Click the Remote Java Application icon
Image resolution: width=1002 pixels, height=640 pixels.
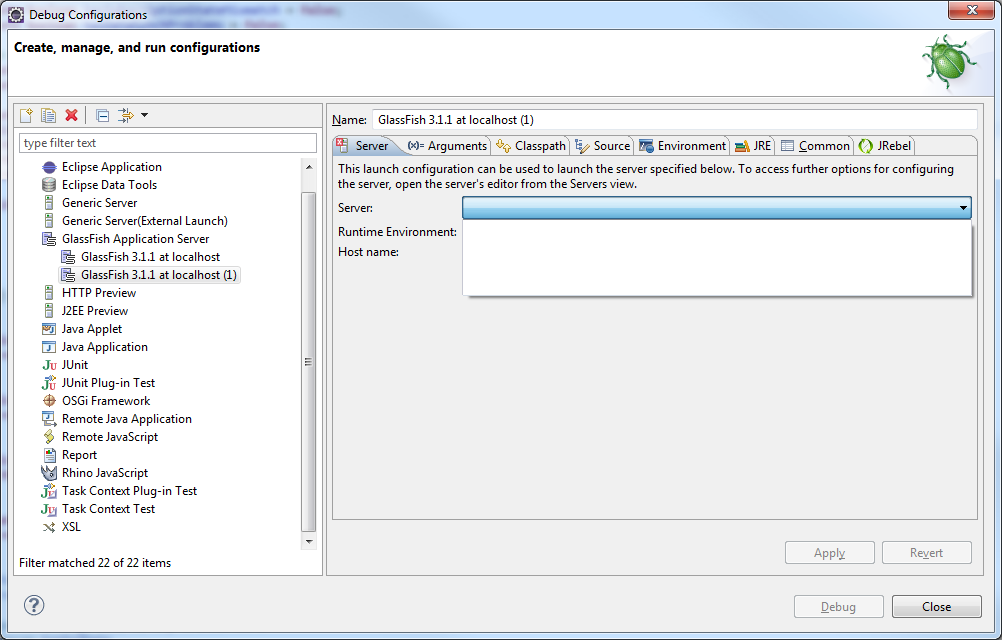coord(49,419)
